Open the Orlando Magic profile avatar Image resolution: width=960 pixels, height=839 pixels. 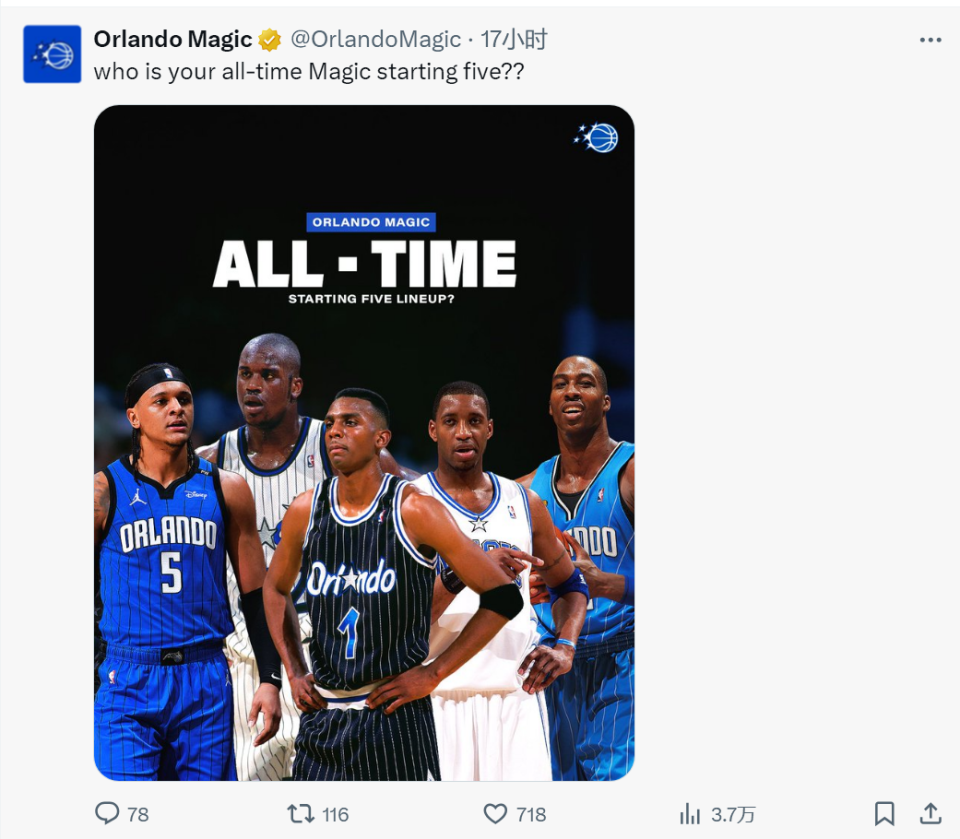[x=52, y=54]
